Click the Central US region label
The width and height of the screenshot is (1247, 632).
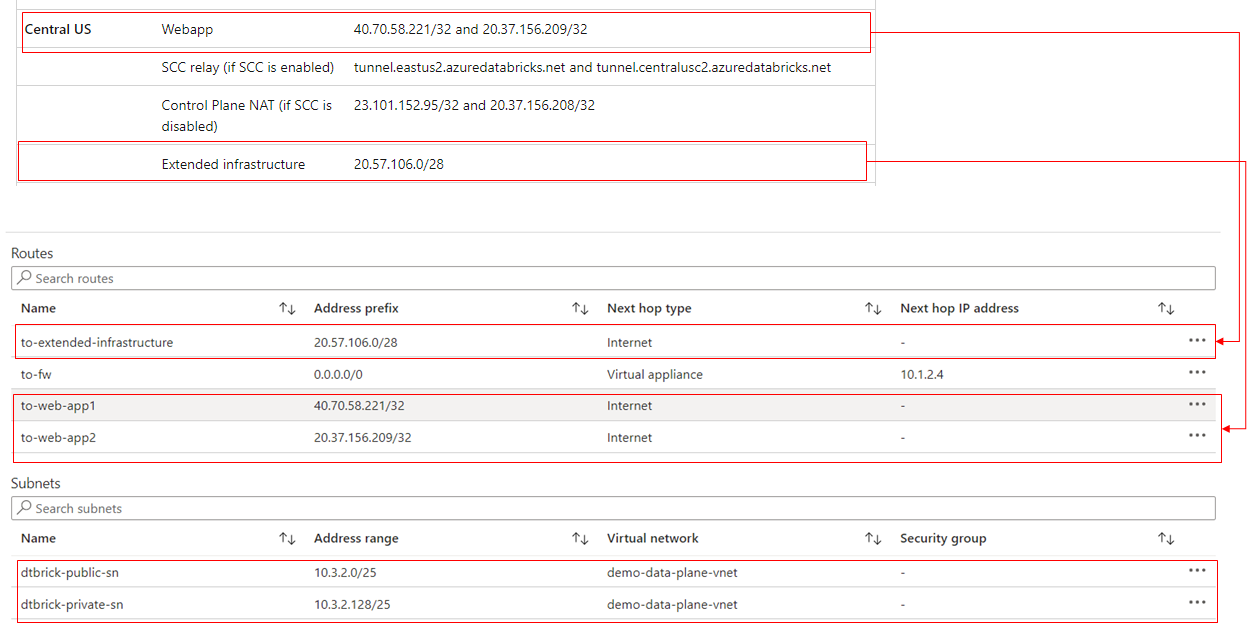coord(58,29)
